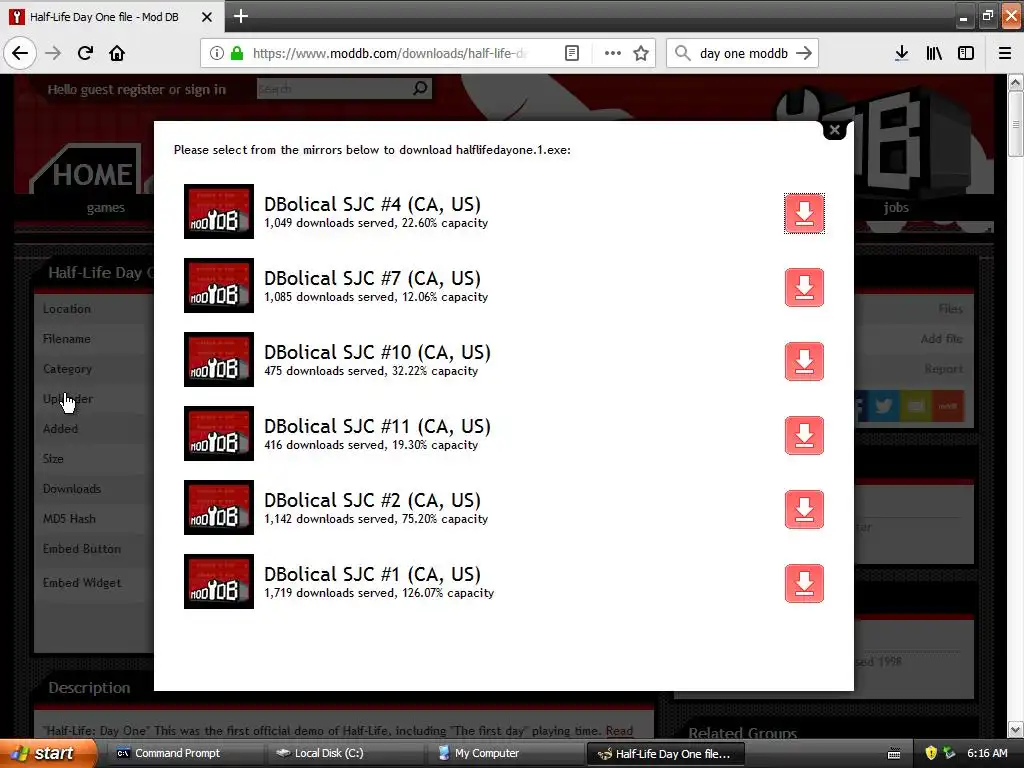The height and width of the screenshot is (768, 1024).
Task: Open the DBolical SJC #11 (CA, US) link
Action: pyautogui.click(x=377, y=426)
